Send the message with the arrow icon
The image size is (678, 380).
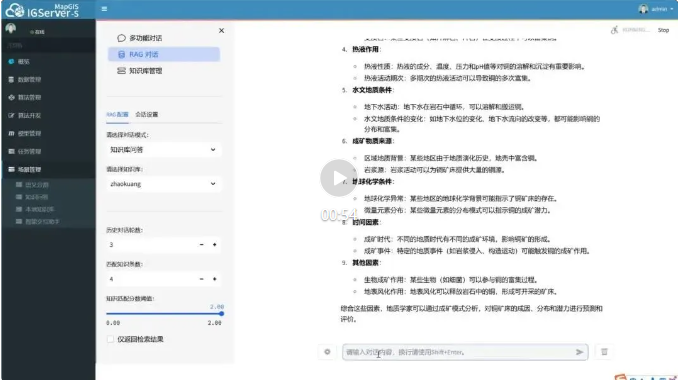[580, 352]
